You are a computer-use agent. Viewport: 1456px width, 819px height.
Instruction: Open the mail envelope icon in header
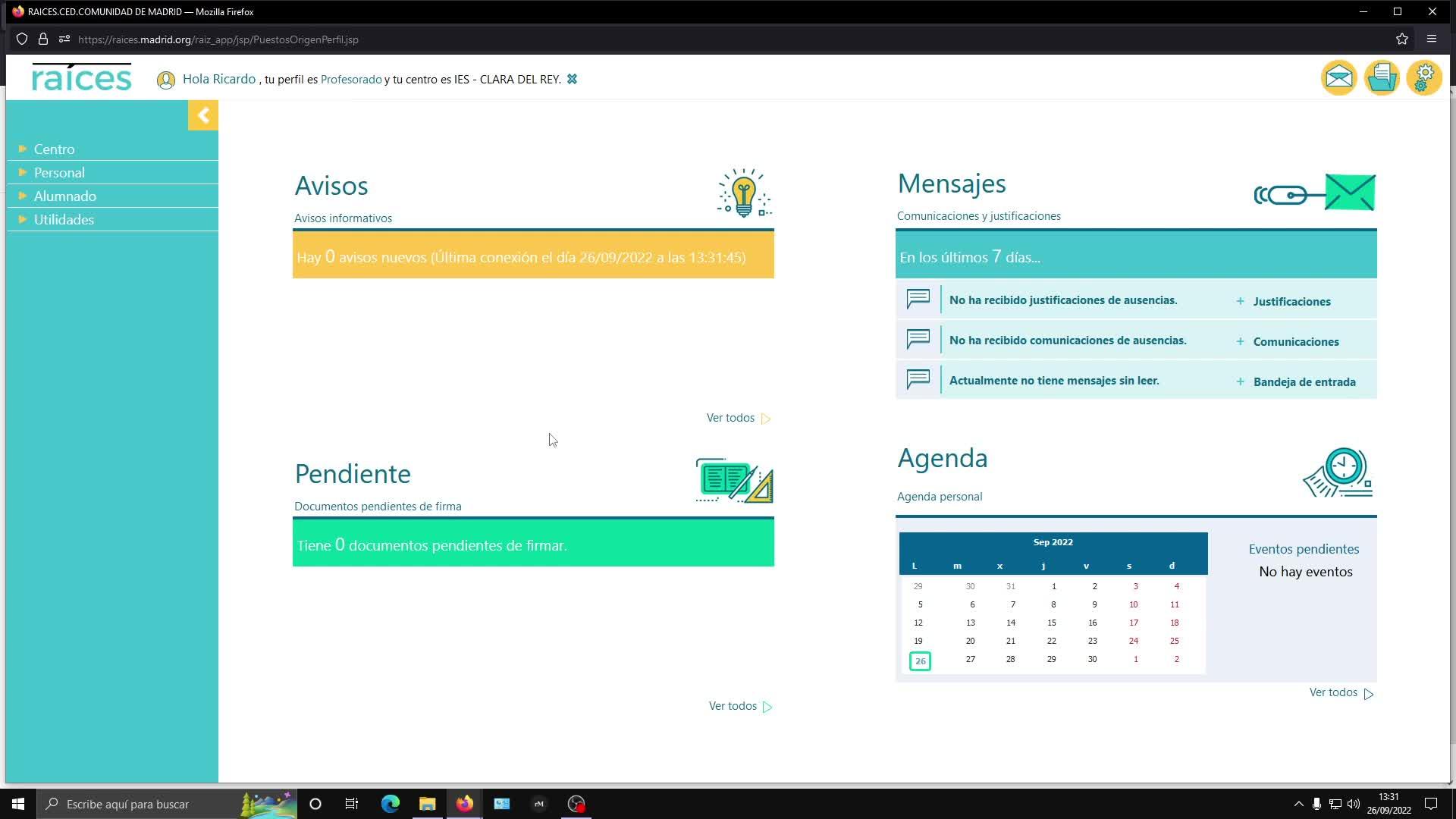click(x=1338, y=77)
